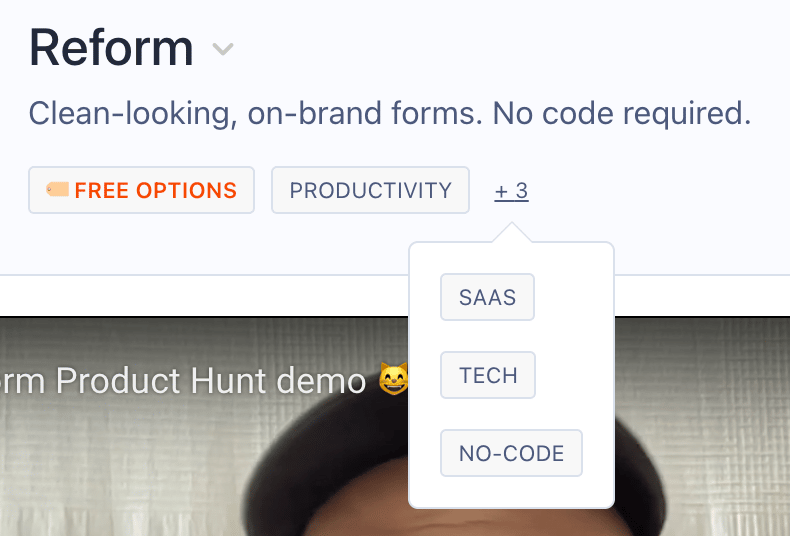Choose the TECH tag in popover

(x=488, y=375)
